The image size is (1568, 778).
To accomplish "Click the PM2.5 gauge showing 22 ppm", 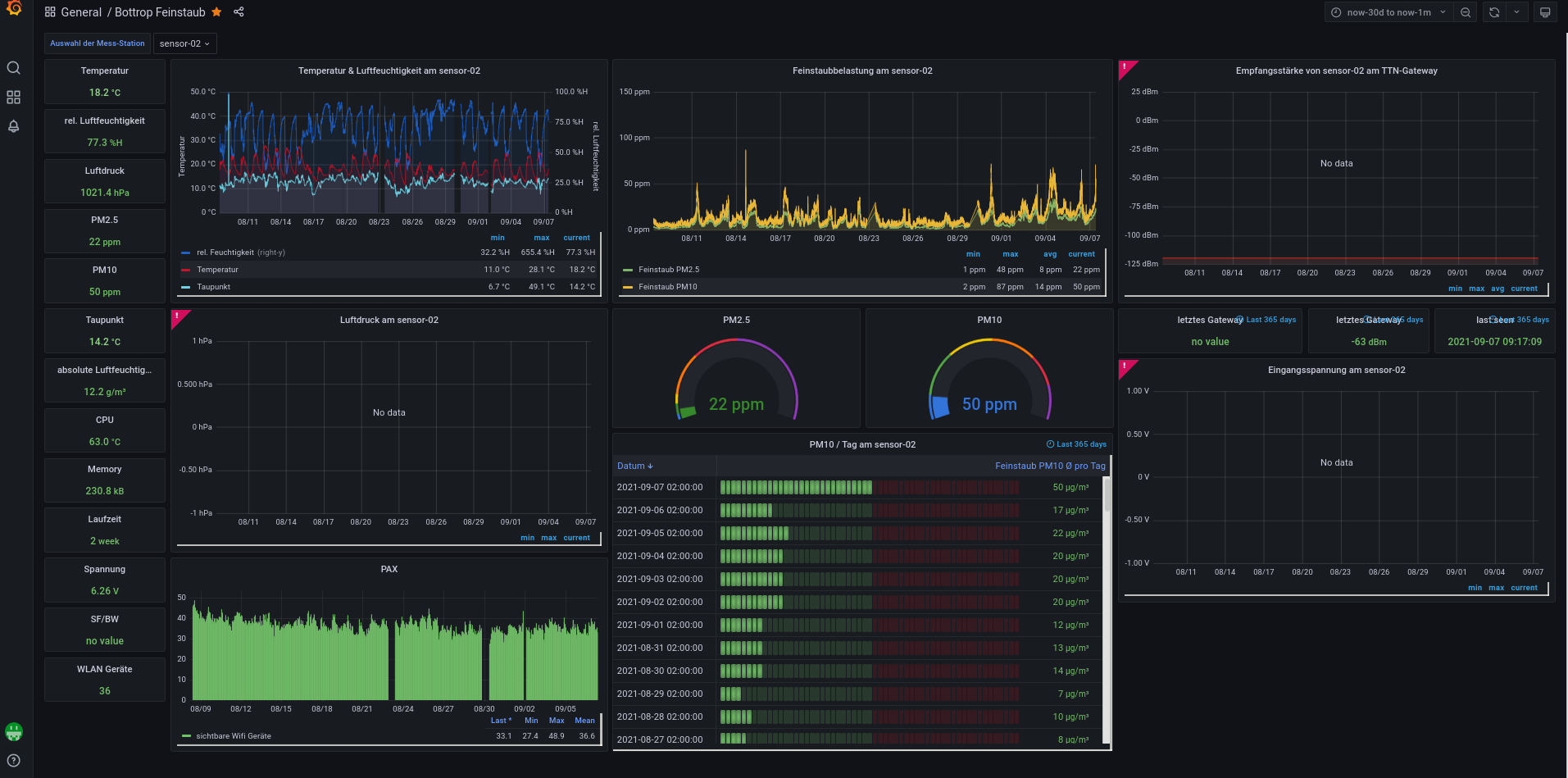I will point(736,379).
